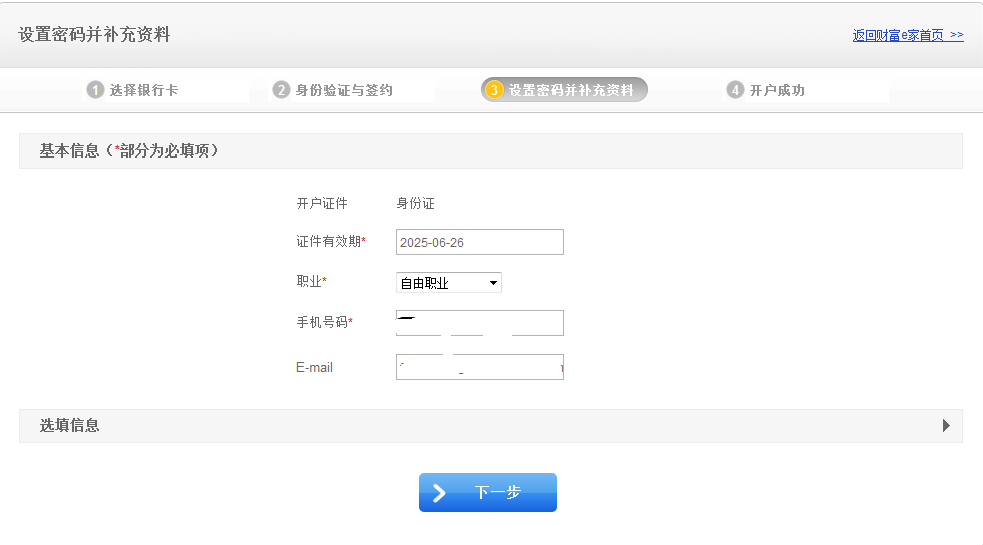Click the 设置密码并补充资料 page title at top

pyautogui.click(x=94, y=35)
